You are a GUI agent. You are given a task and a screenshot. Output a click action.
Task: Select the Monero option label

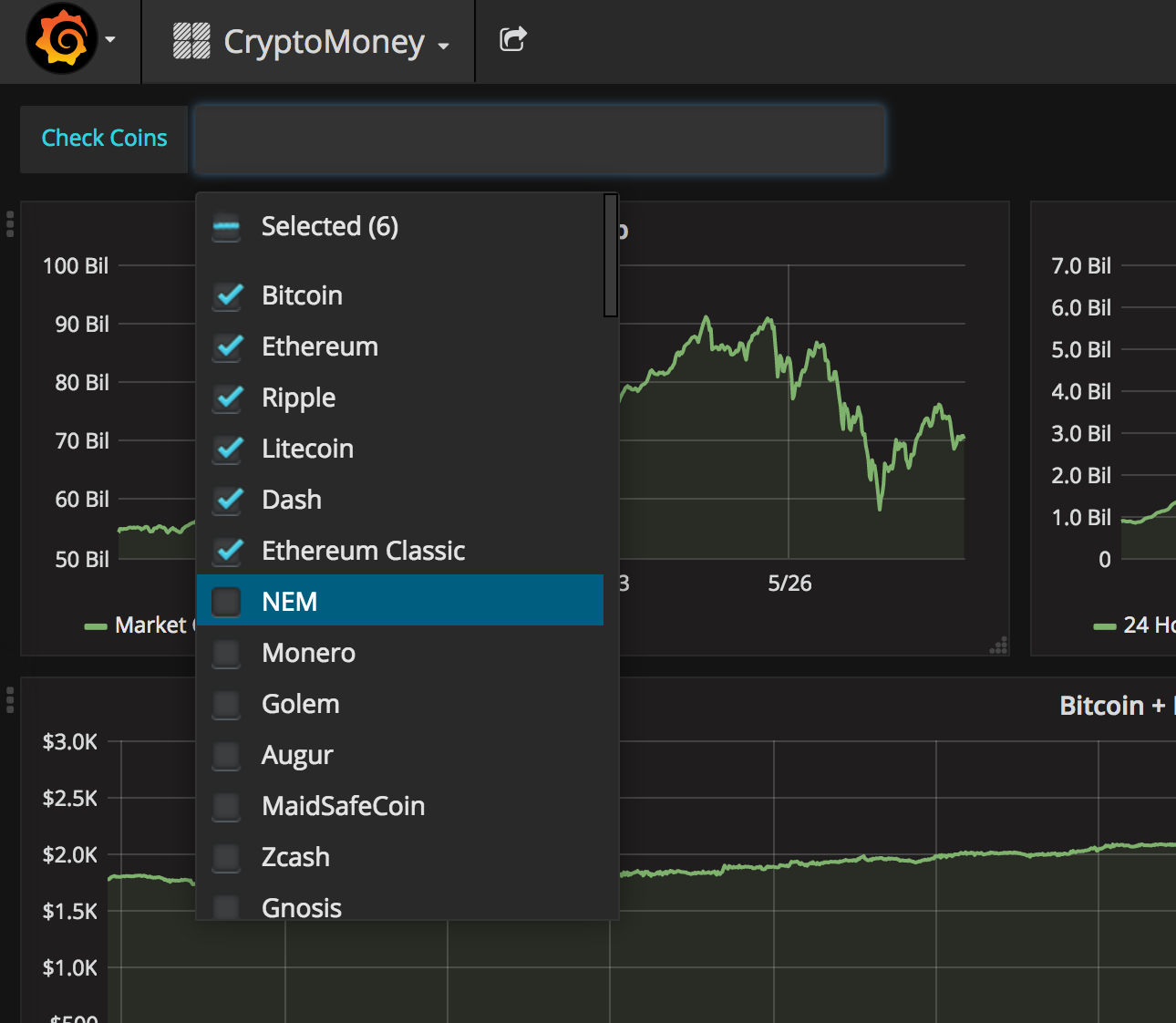[308, 654]
